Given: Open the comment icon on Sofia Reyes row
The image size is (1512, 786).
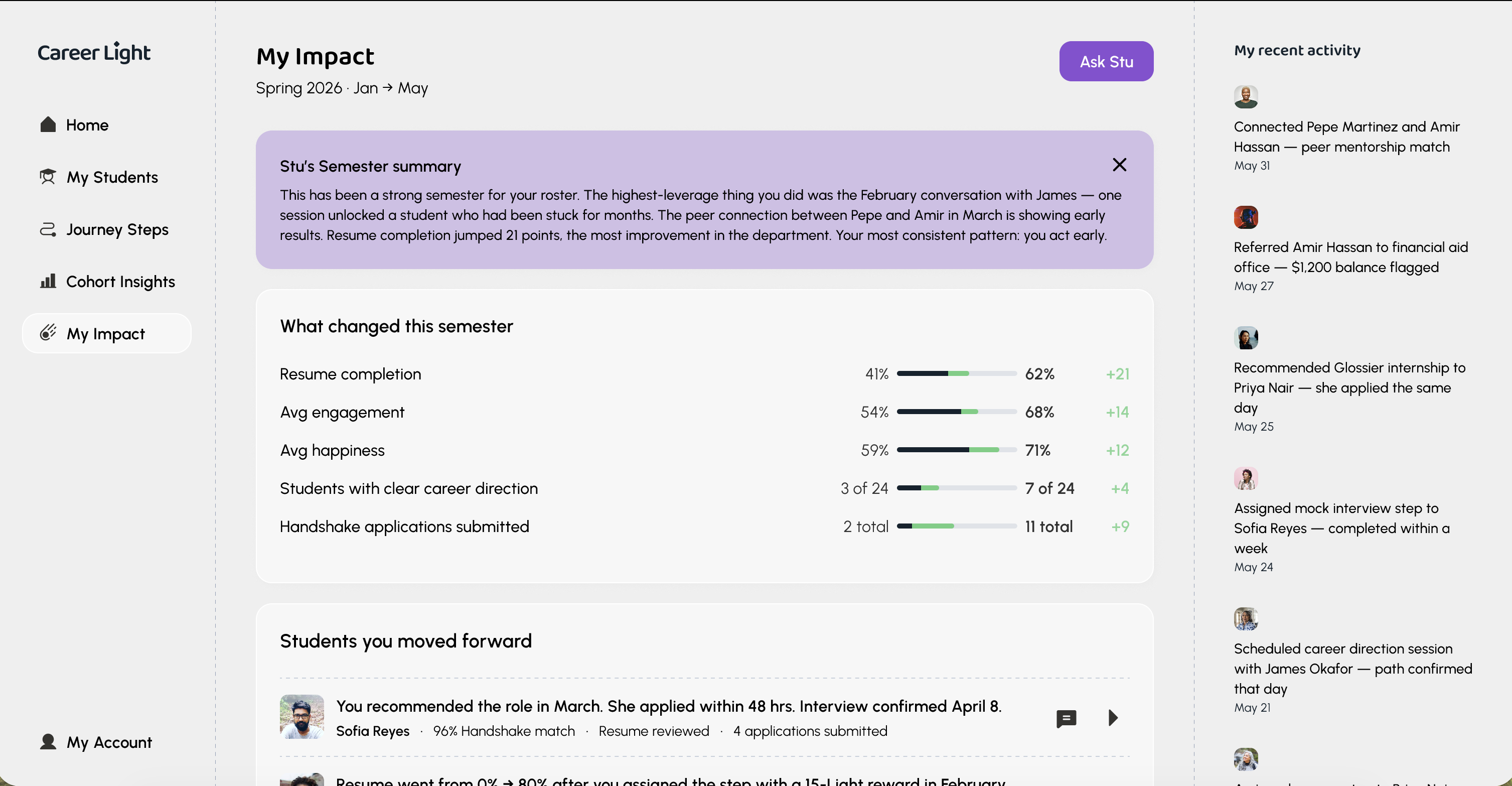Looking at the screenshot, I should [1066, 718].
